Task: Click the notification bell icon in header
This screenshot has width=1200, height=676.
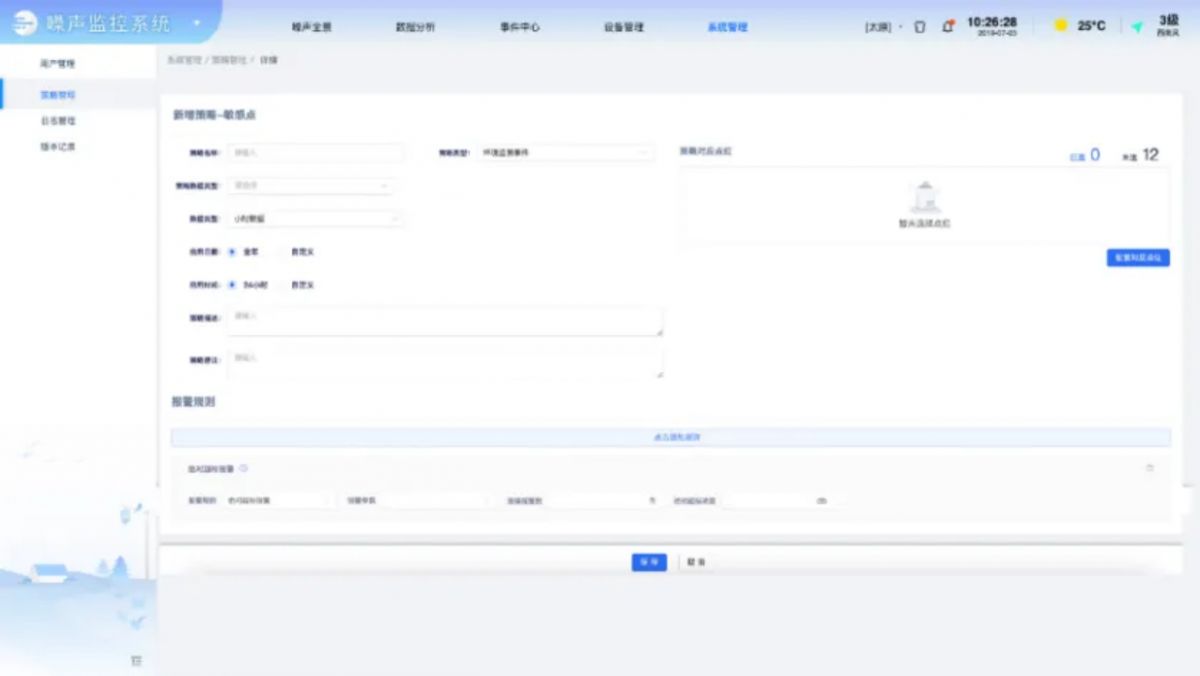Action: coord(947,27)
